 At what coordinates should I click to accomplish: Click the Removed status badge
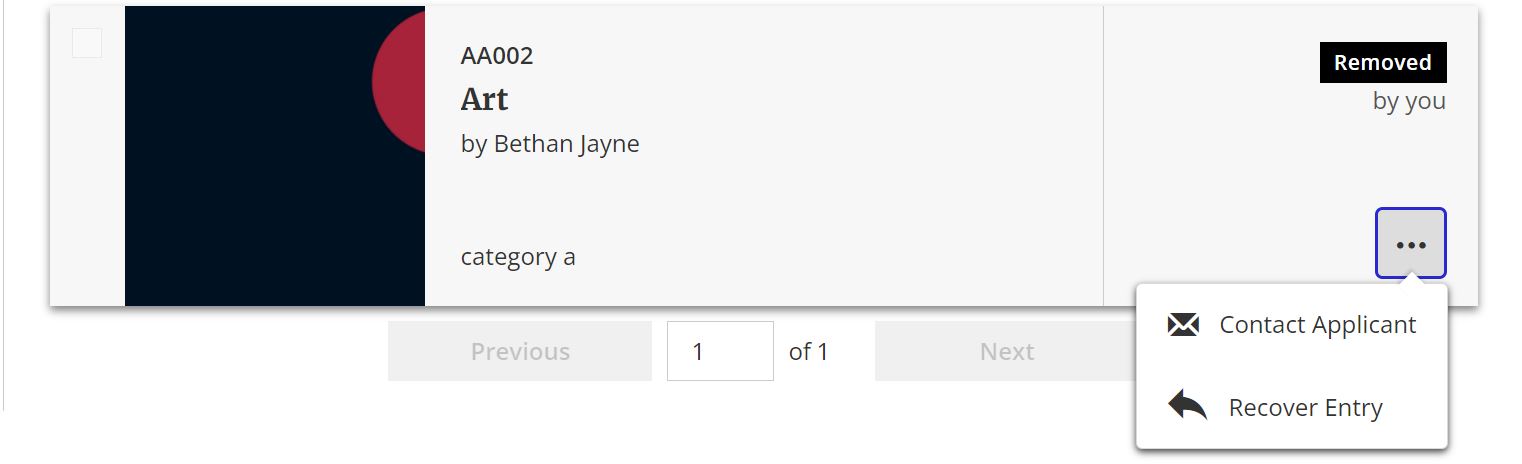click(1383, 62)
